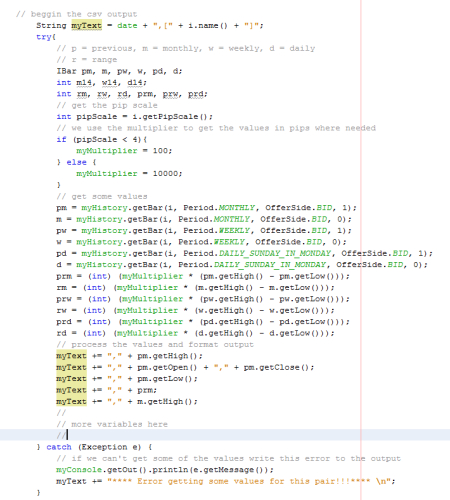This screenshot has width=450, height=500.
Task: Click the catch keyword
Action: click(59, 447)
